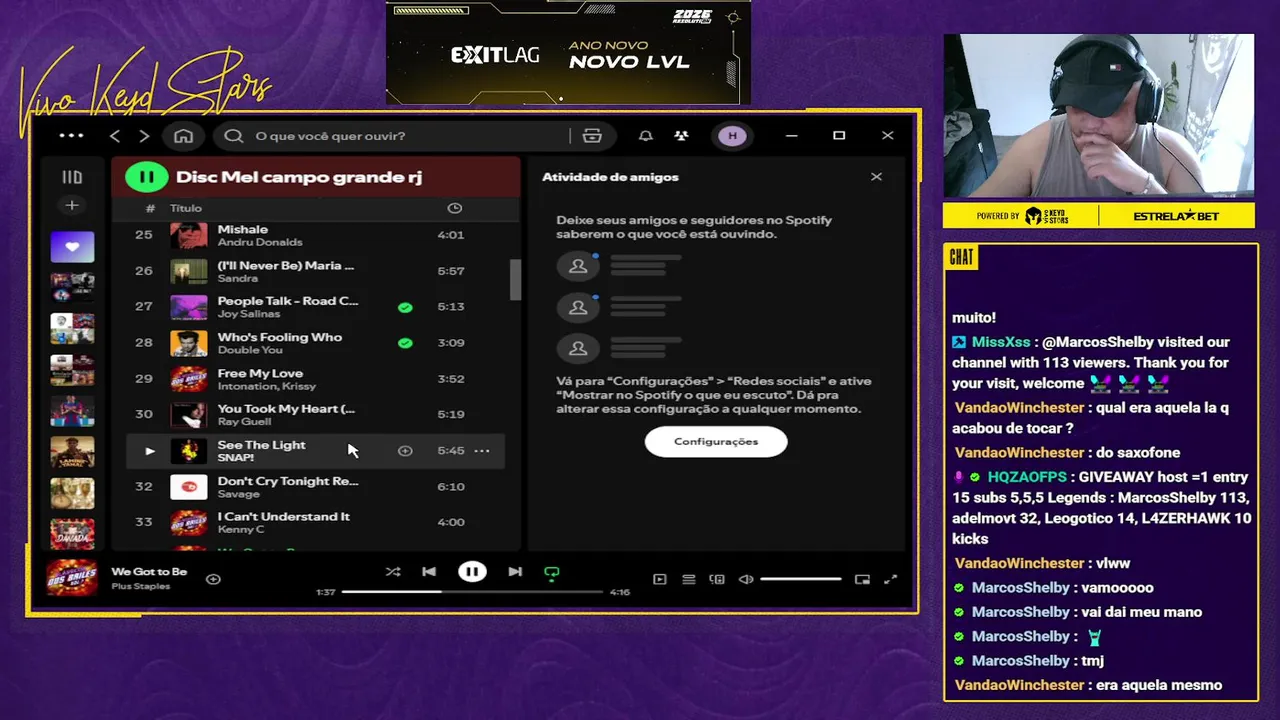The height and width of the screenshot is (720, 1280).
Task: Select track 'You Took My Heart'
Action: pyautogui.click(x=315, y=415)
